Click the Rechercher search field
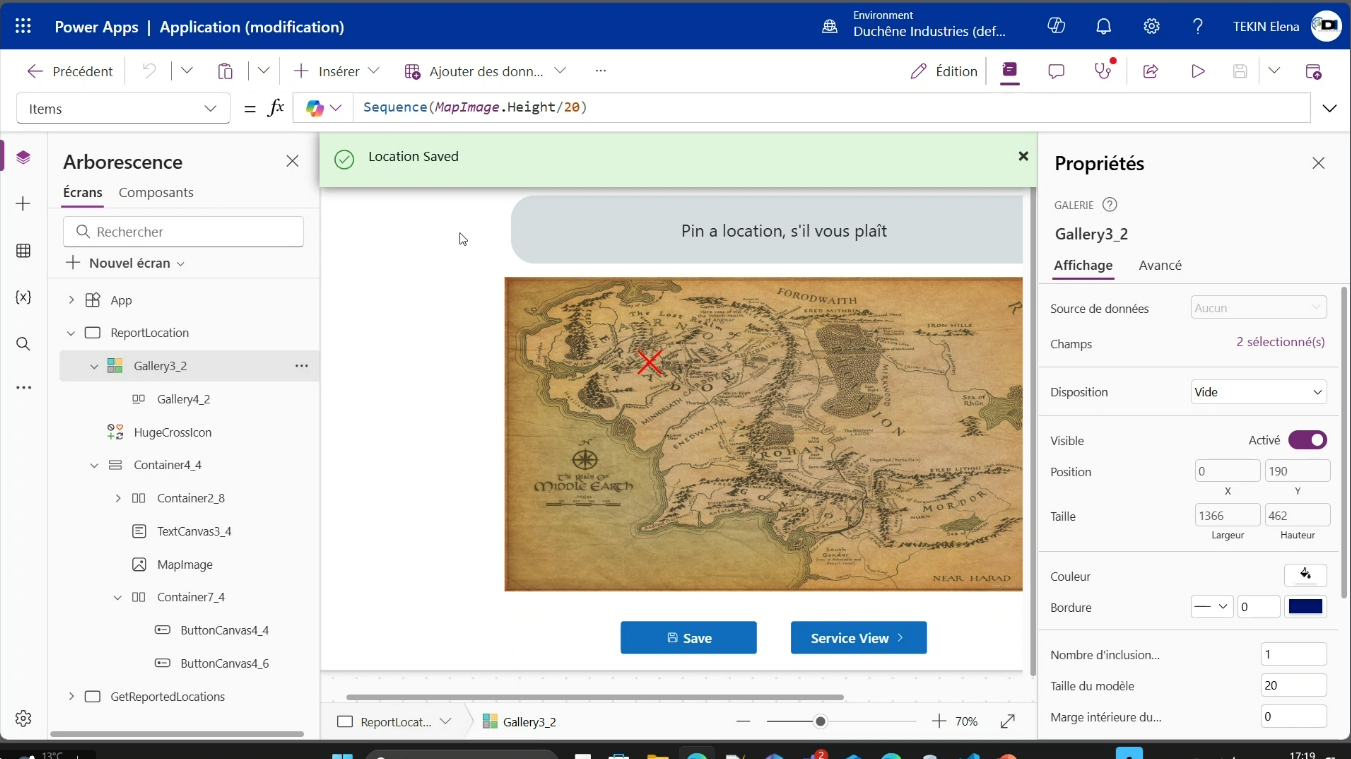 (183, 232)
